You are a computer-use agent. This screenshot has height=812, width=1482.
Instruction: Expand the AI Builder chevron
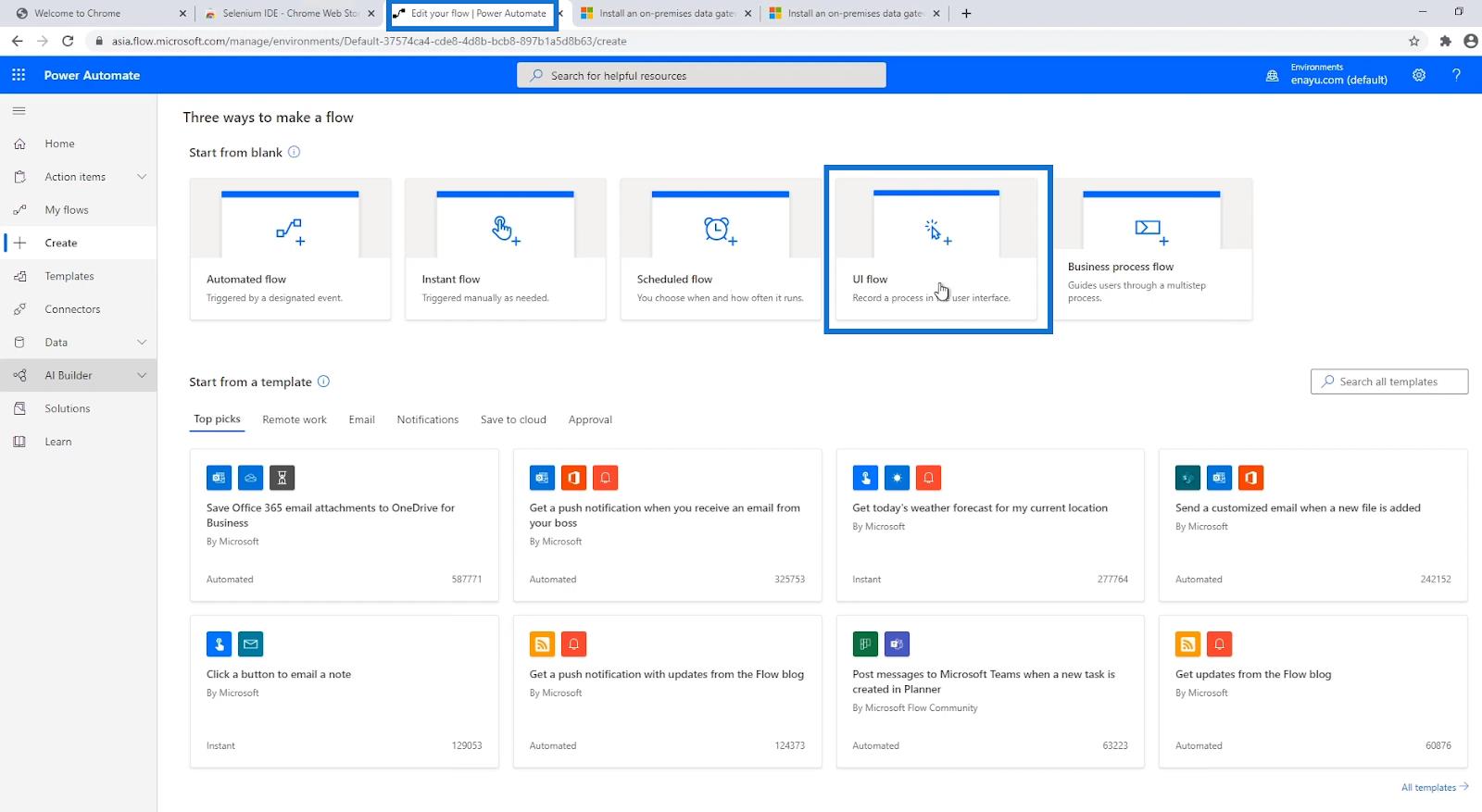pyautogui.click(x=142, y=375)
